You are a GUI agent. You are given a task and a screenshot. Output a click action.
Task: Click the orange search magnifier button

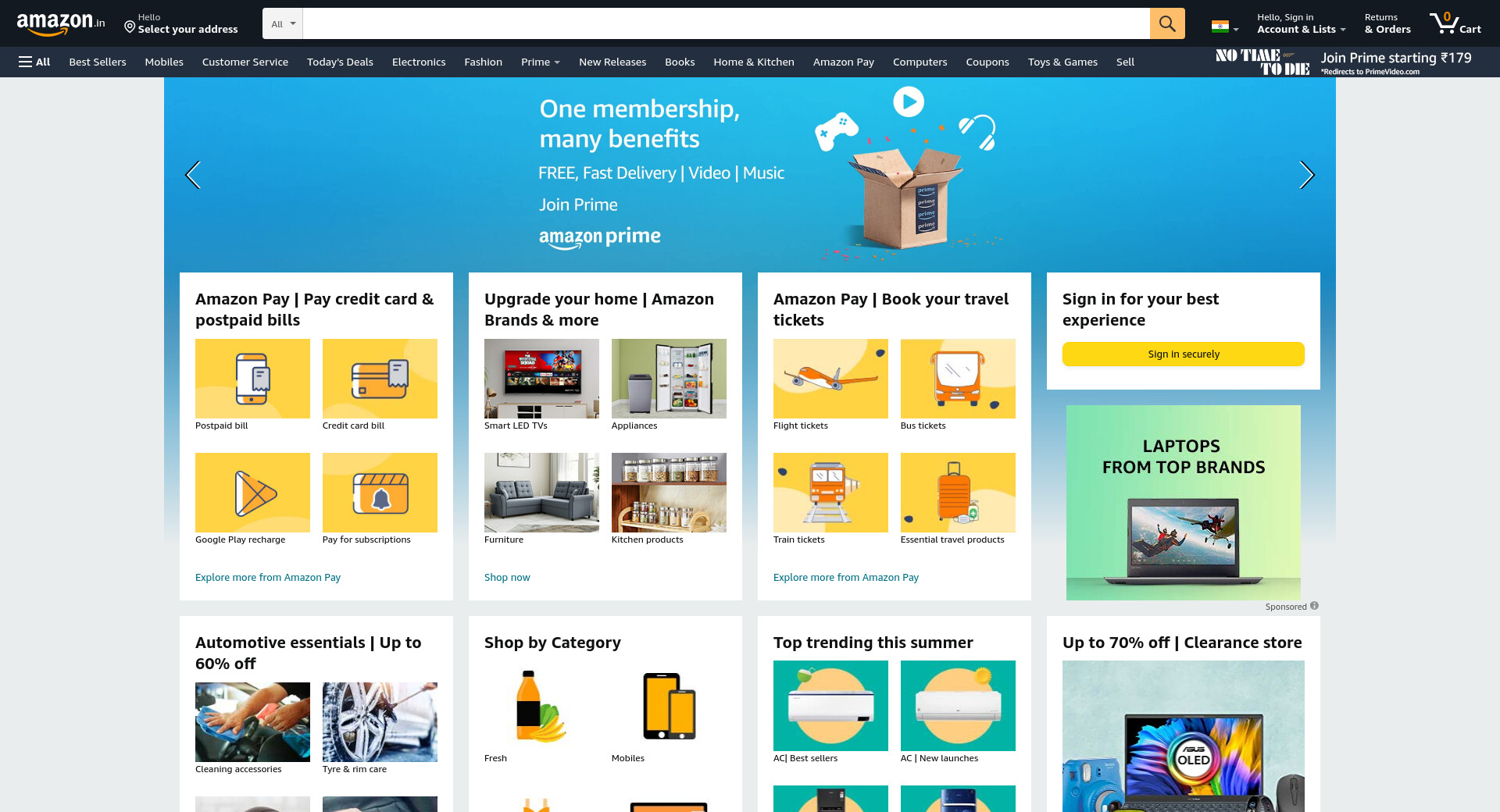click(1167, 23)
